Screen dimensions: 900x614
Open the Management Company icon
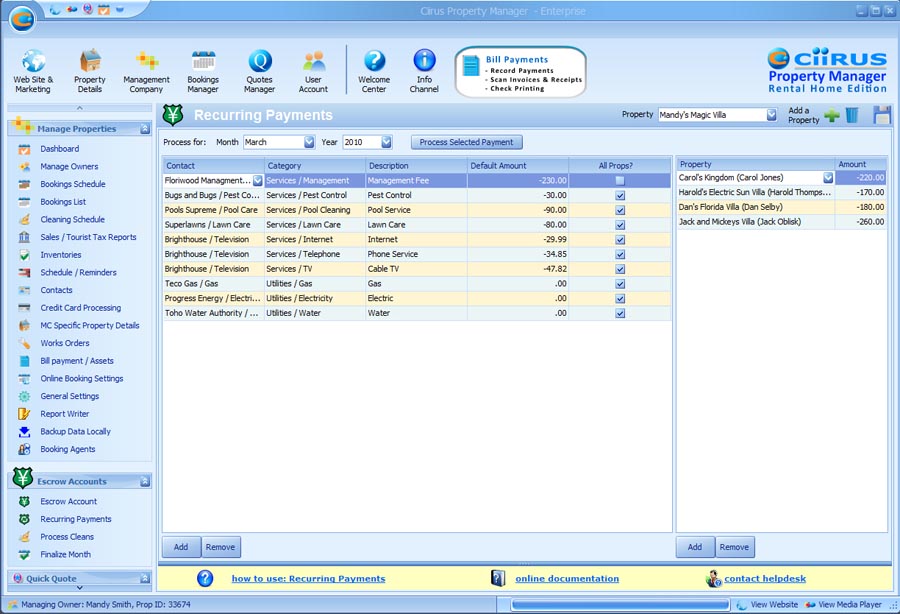click(146, 61)
